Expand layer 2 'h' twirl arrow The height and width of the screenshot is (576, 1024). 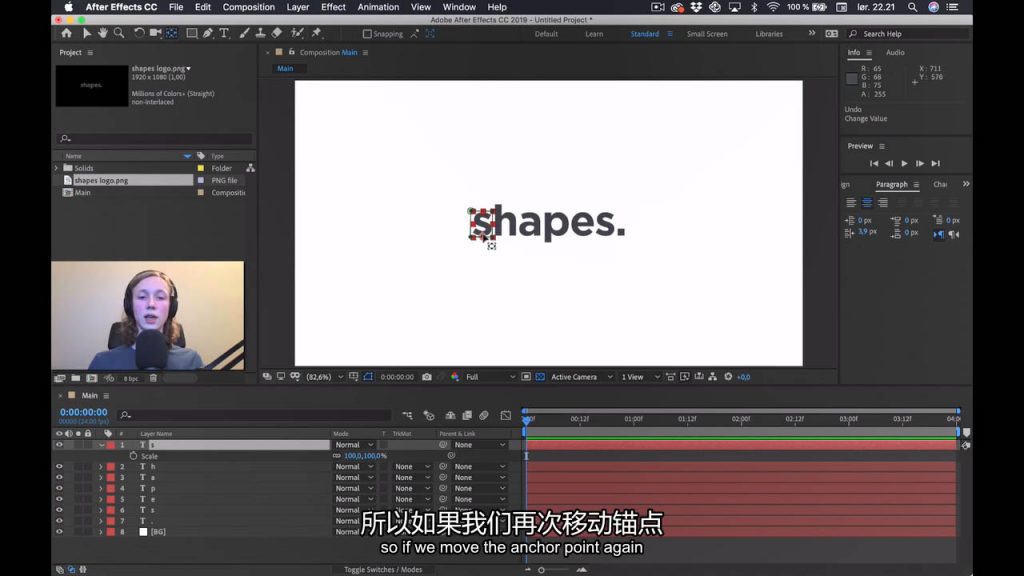click(101, 466)
